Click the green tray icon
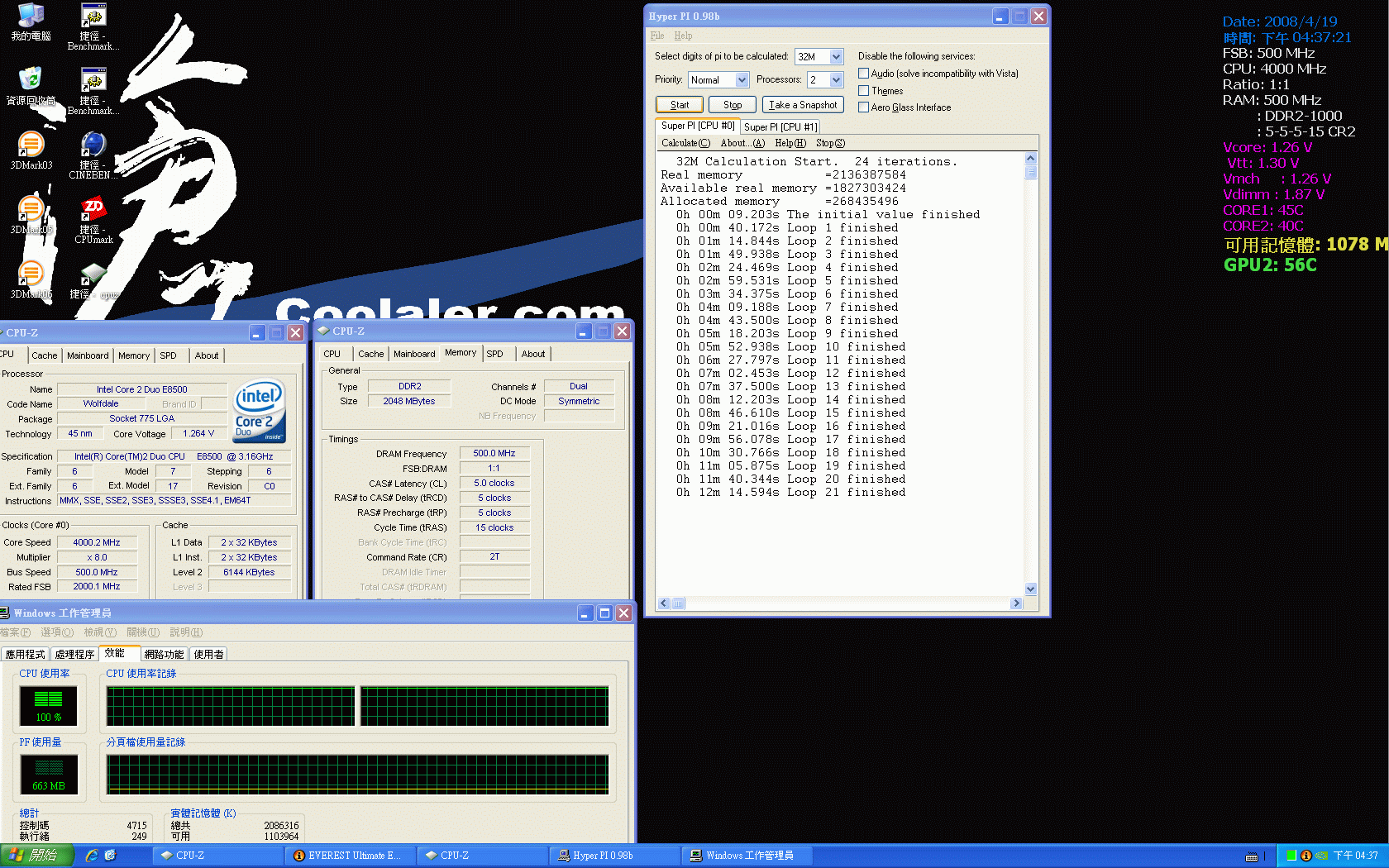The height and width of the screenshot is (868, 1389). click(x=1291, y=856)
